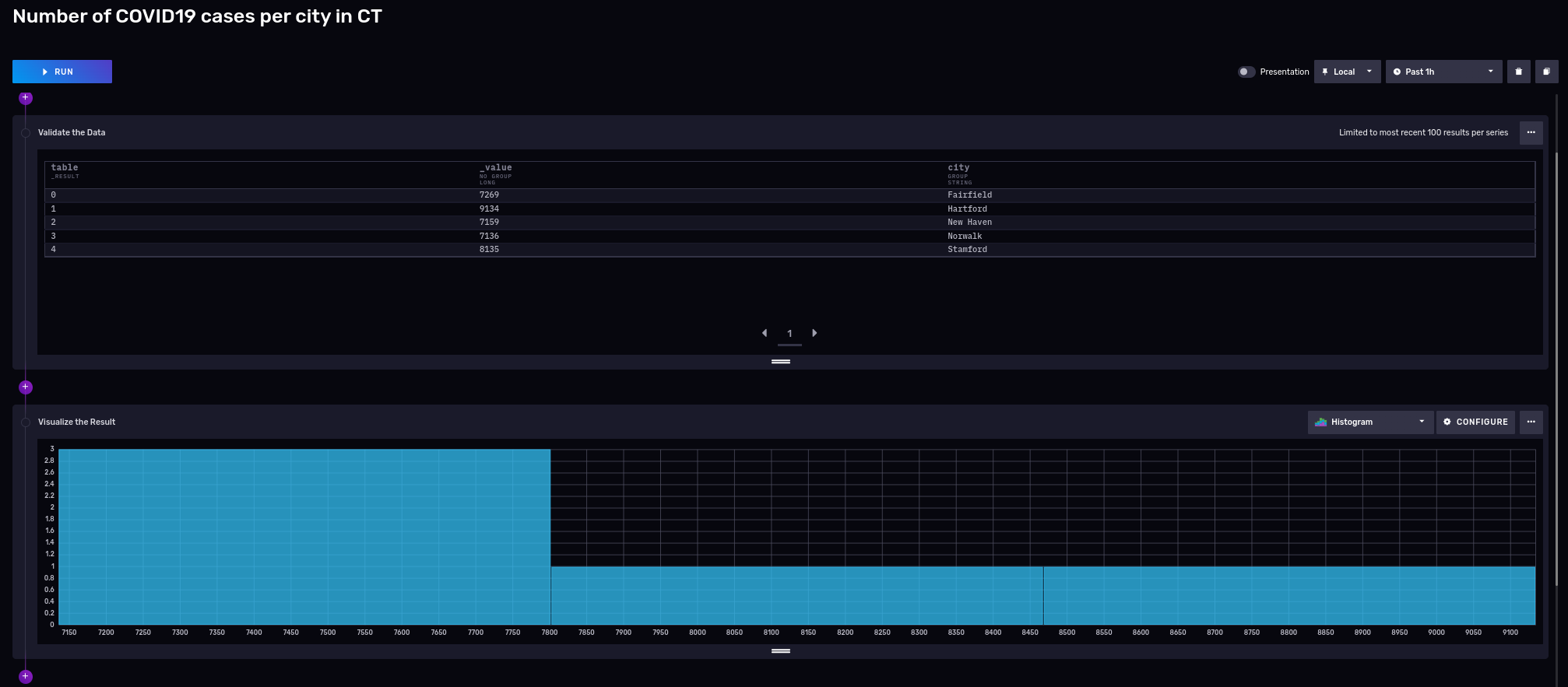Image resolution: width=1568 pixels, height=687 pixels.
Task: Open the Visualize the Result ellipsis menu
Action: point(1531,422)
